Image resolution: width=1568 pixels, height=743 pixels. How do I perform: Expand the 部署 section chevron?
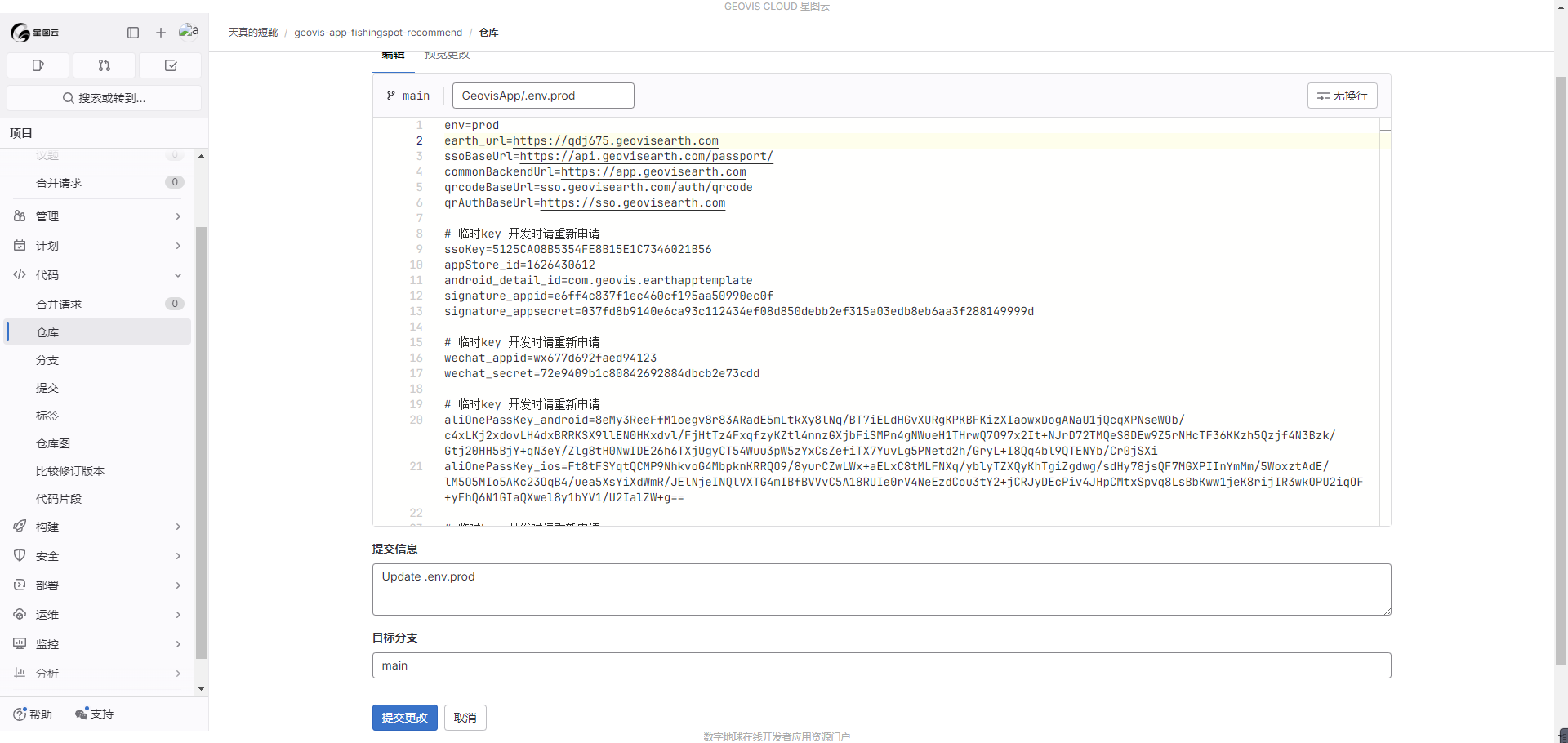pos(178,585)
